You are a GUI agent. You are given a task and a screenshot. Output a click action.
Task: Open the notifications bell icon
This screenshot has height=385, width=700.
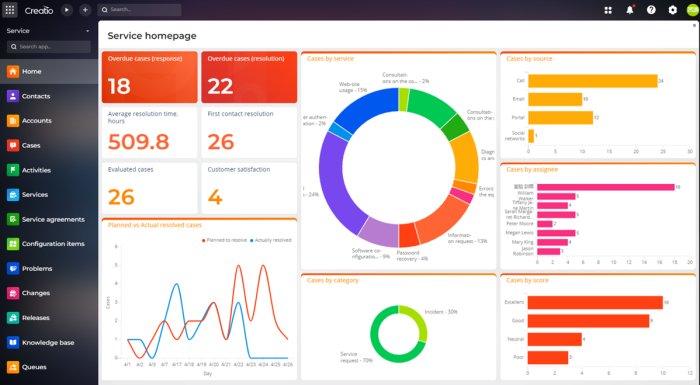(629, 10)
